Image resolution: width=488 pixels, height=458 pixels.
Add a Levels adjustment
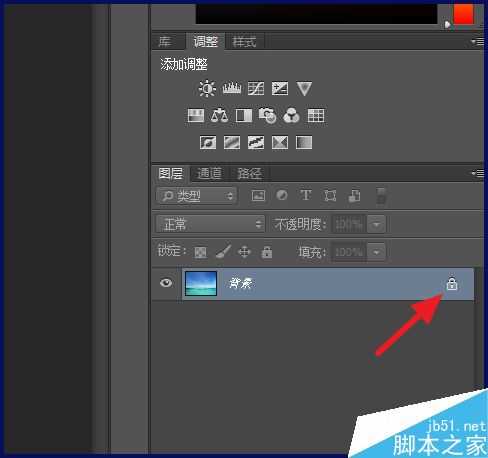pyautogui.click(x=232, y=88)
